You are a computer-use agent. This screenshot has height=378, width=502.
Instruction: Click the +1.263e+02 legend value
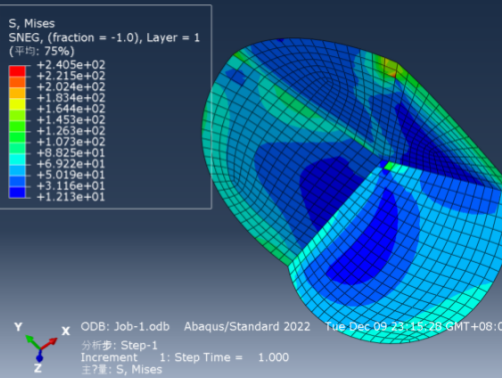71,131
